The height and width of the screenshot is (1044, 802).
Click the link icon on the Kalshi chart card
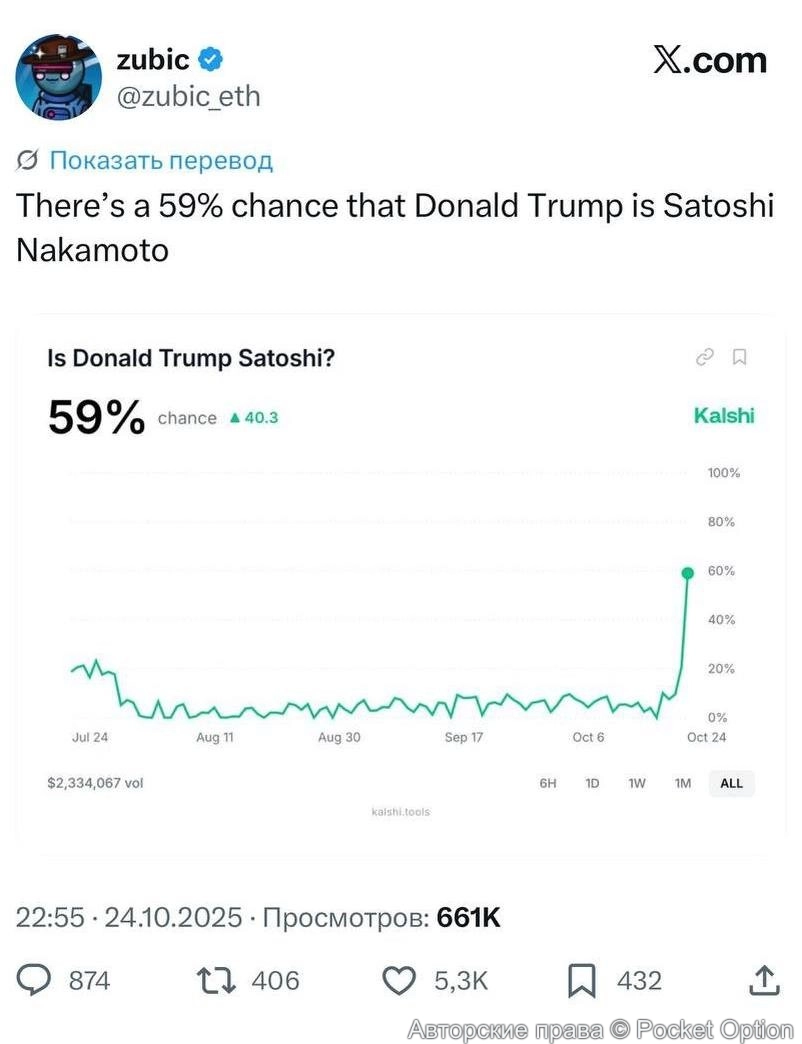click(x=705, y=357)
